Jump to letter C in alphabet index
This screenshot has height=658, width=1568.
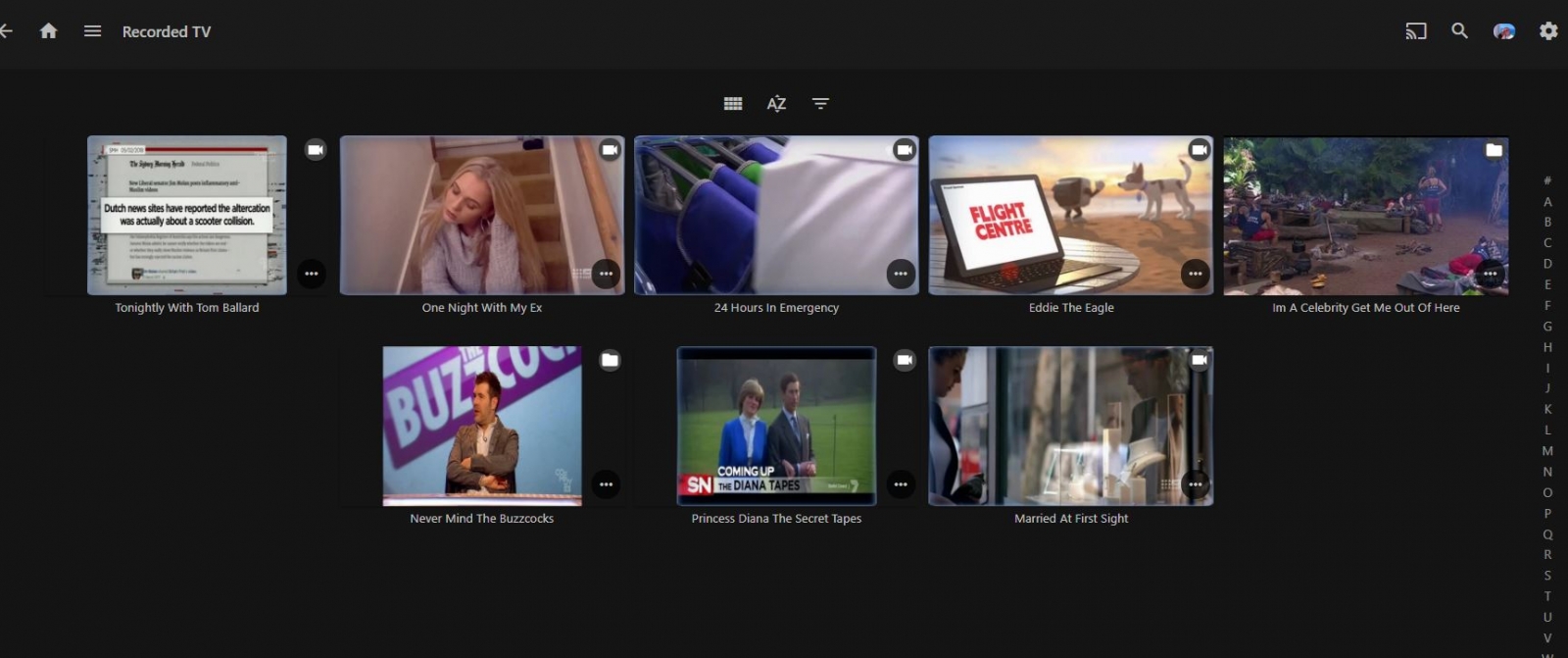coord(1547,243)
